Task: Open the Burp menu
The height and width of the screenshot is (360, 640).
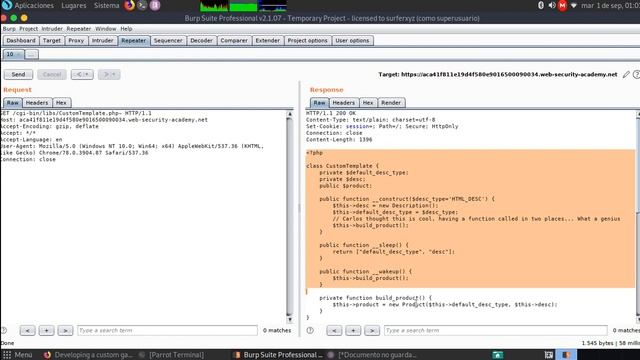Action: (9, 29)
